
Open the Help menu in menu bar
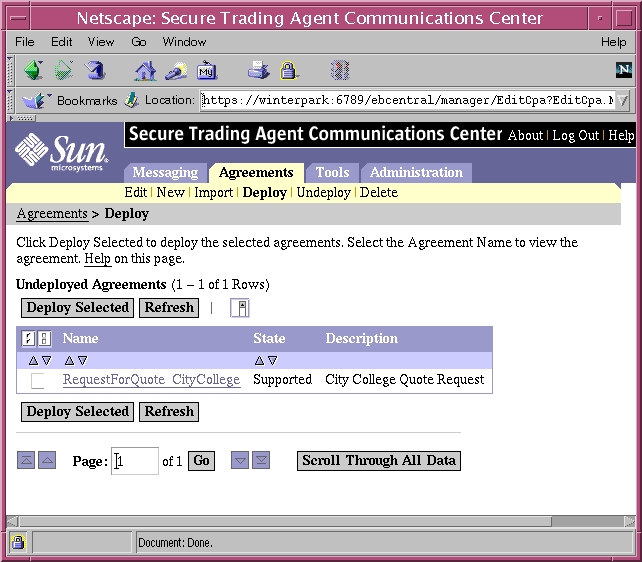click(x=613, y=42)
